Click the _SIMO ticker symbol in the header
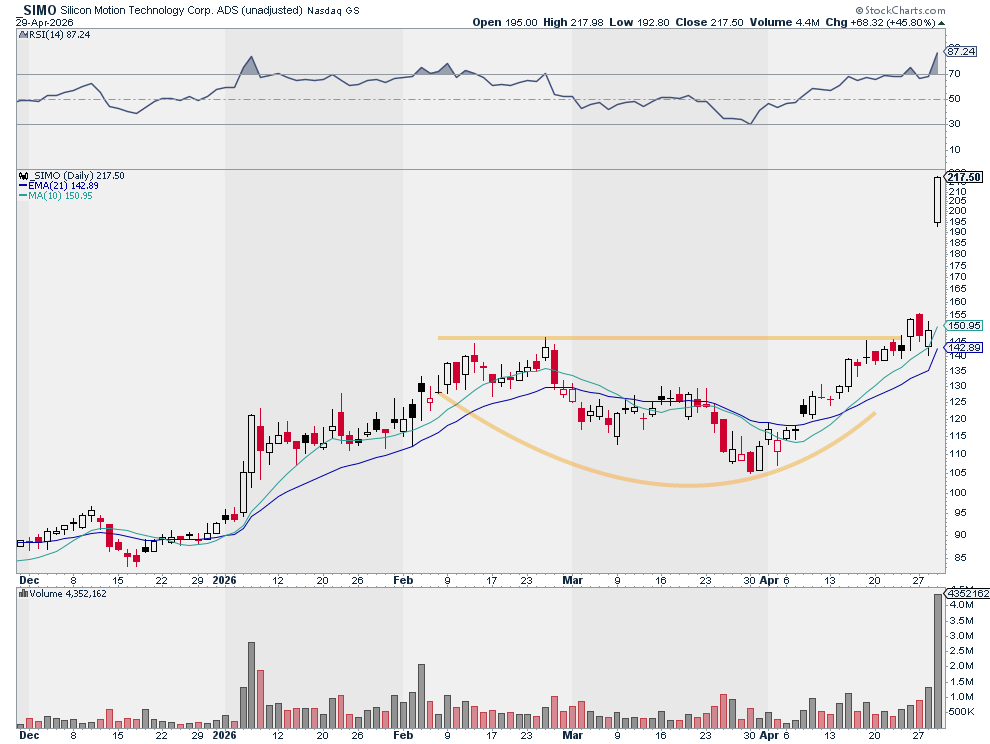 pos(37,9)
